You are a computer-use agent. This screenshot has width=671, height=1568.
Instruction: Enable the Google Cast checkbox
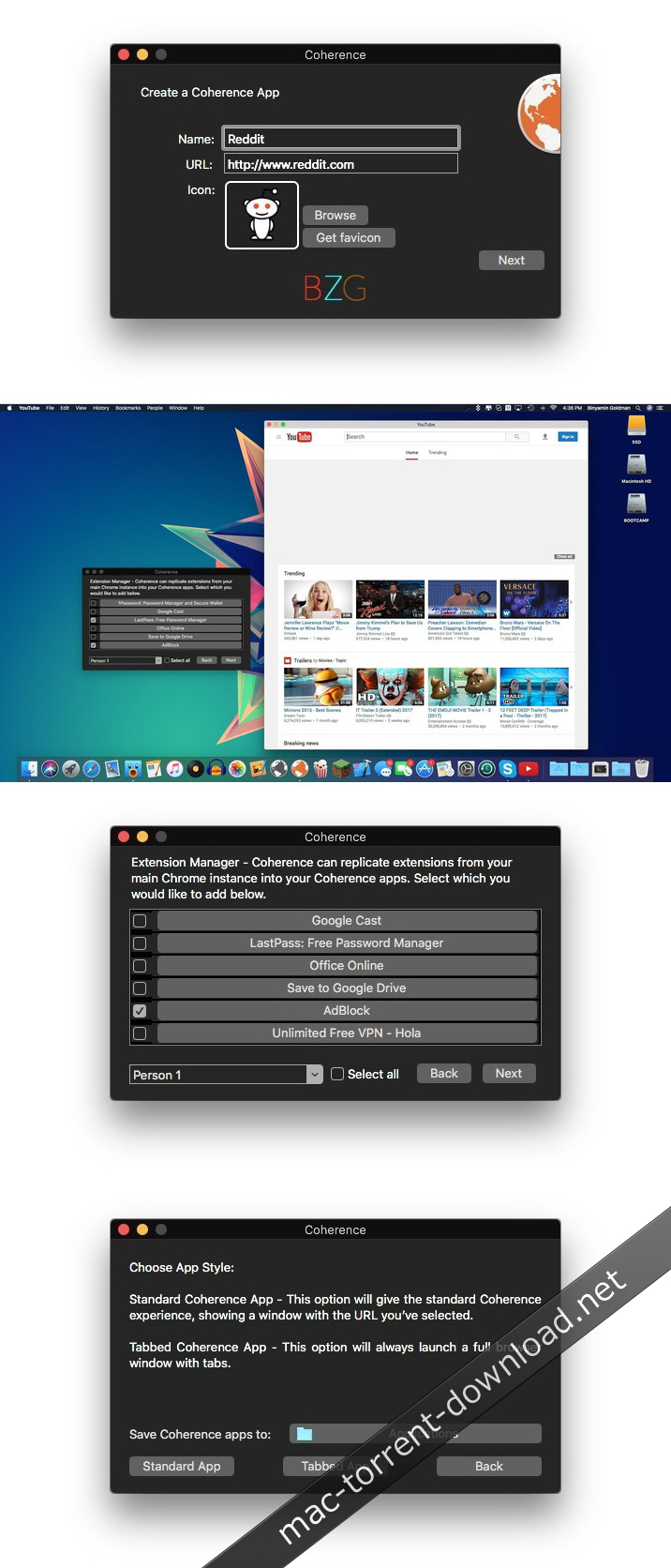(140, 921)
